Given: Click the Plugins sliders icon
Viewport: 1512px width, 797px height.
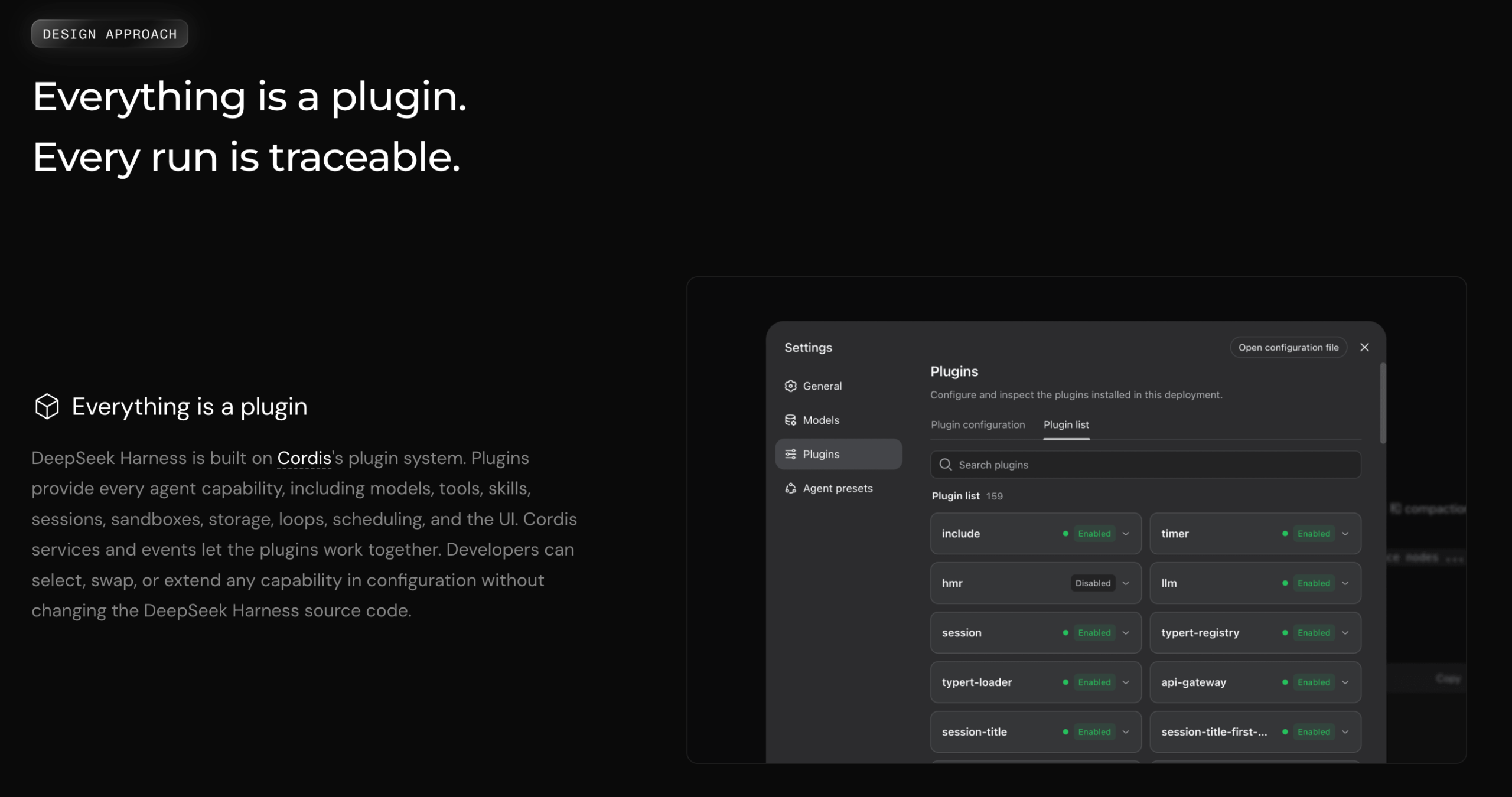Looking at the screenshot, I should pyautogui.click(x=790, y=454).
